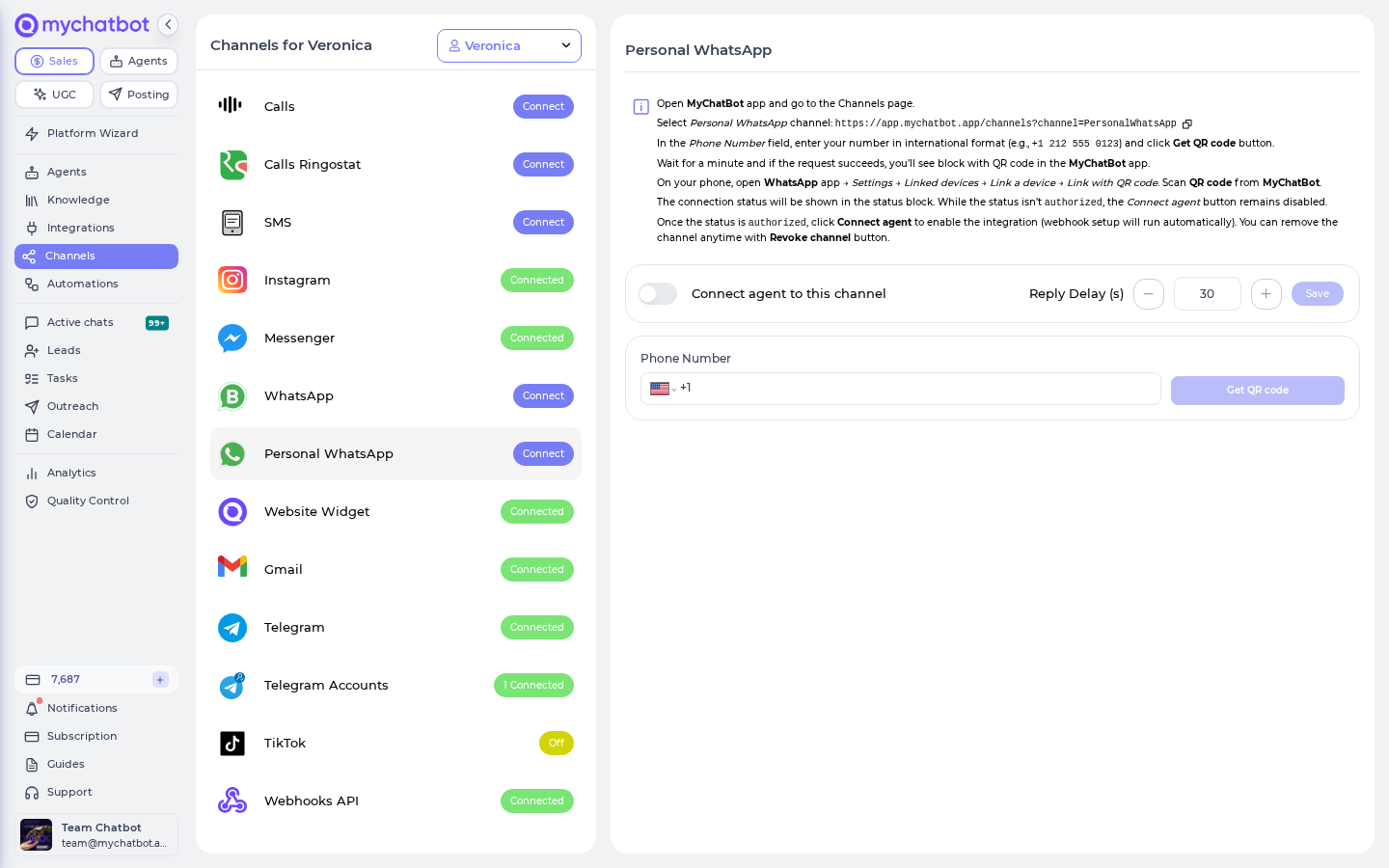Open Analytics in the sidebar
The image size is (1389, 868).
[x=96, y=474]
